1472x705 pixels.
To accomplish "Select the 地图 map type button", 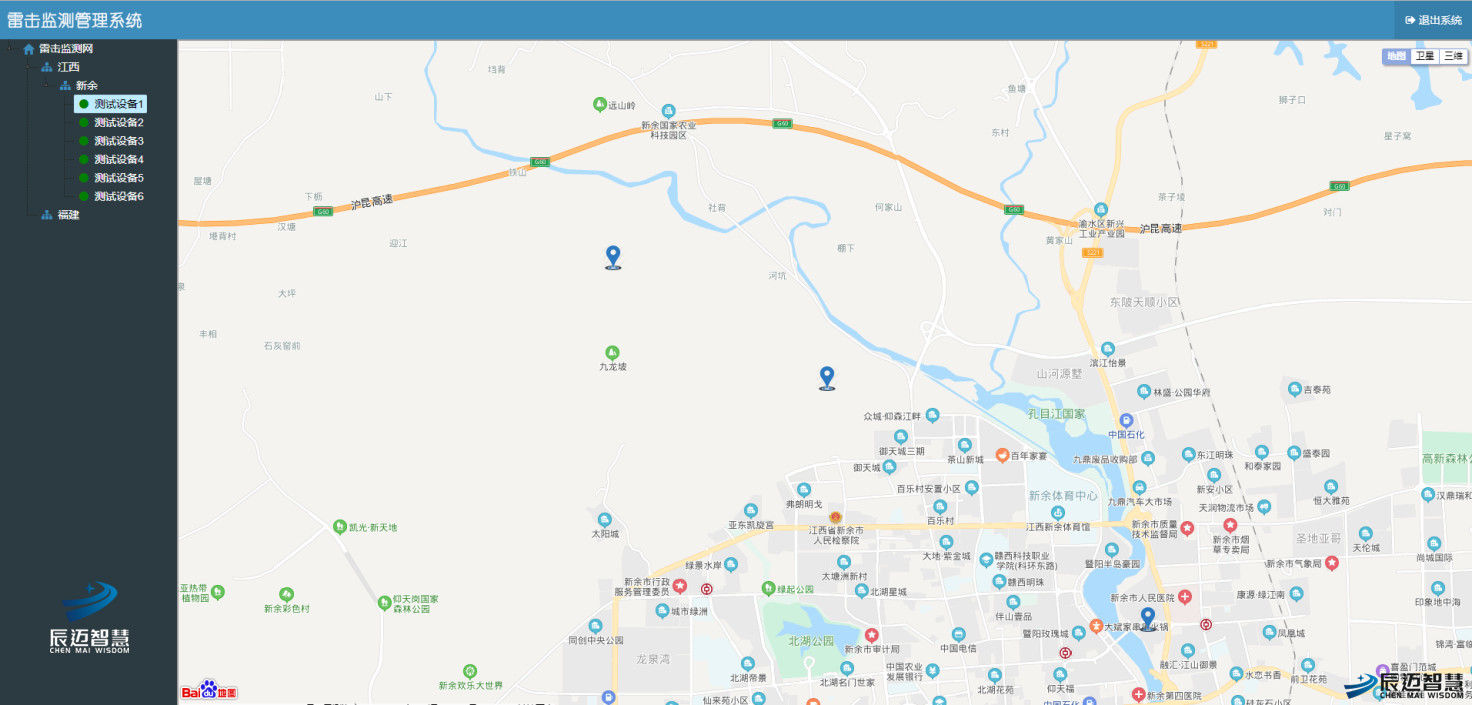I will 1396,56.
